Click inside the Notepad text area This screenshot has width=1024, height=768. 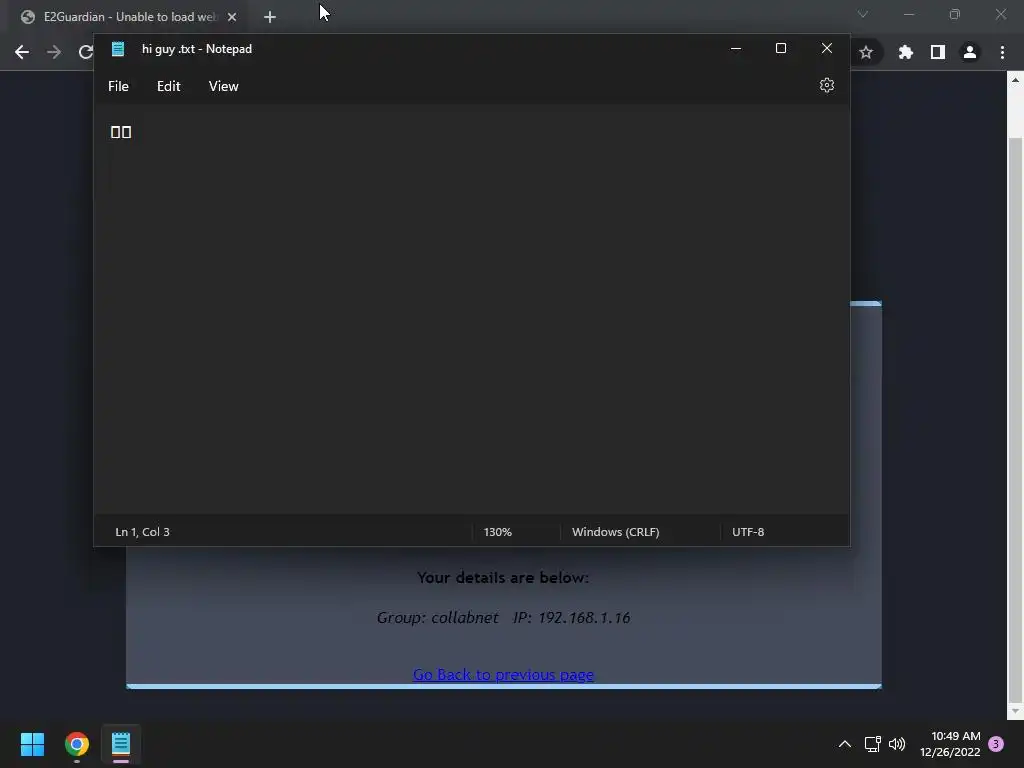pyautogui.click(x=472, y=308)
